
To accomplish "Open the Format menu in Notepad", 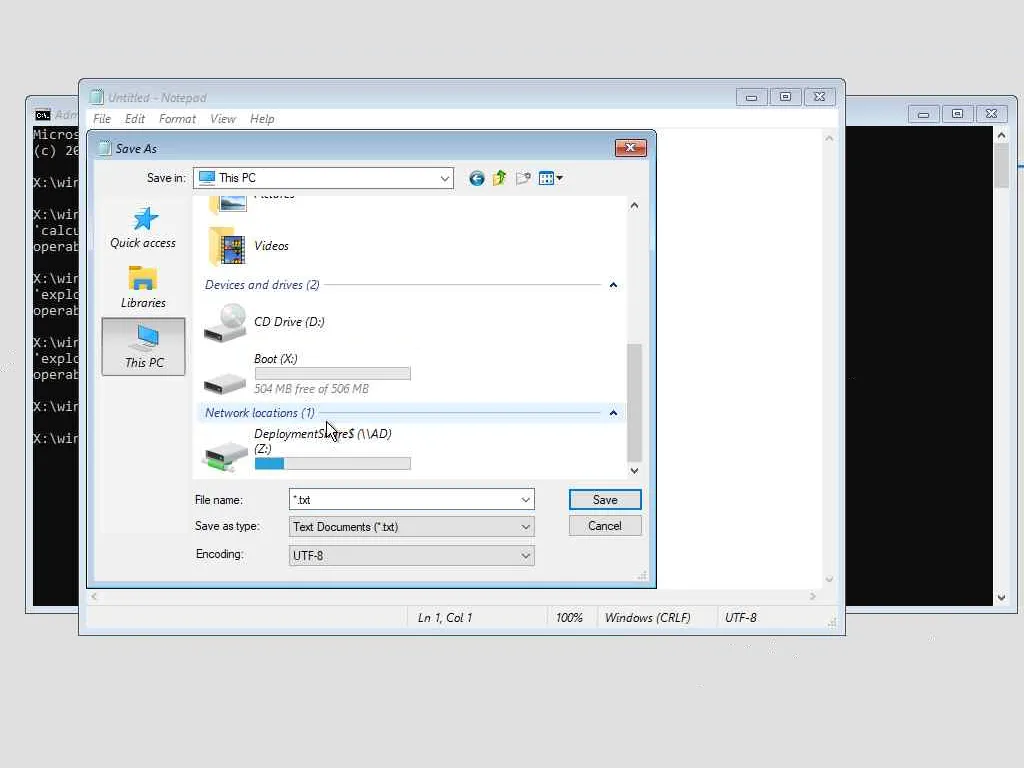I will tap(177, 119).
